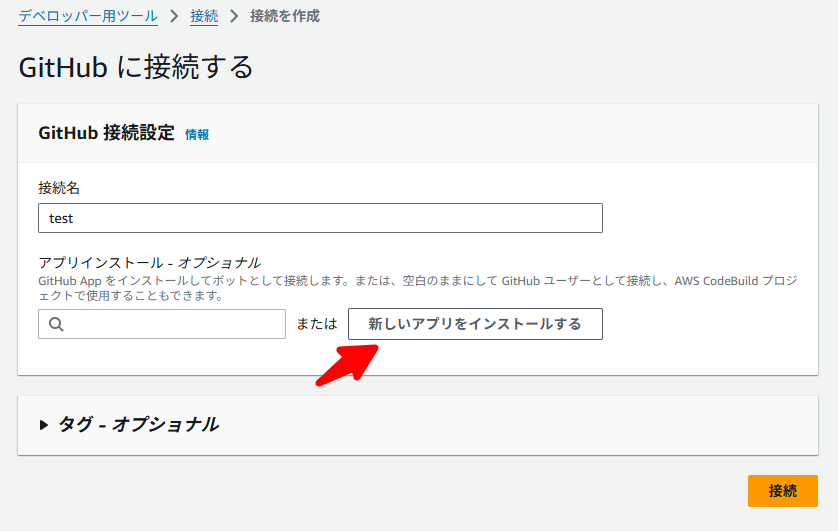Select the 接続を作成 breadcrumb text

point(285,16)
